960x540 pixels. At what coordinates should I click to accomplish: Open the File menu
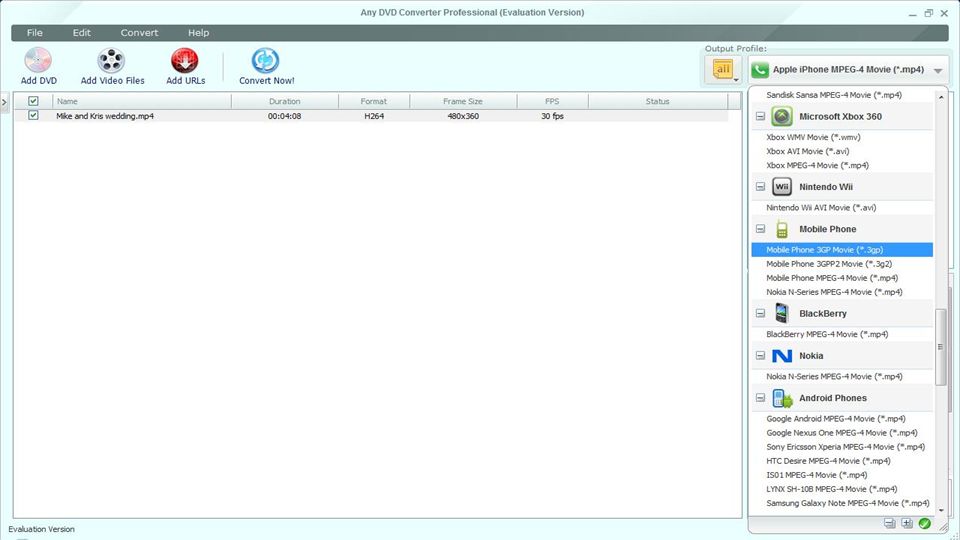(x=34, y=33)
